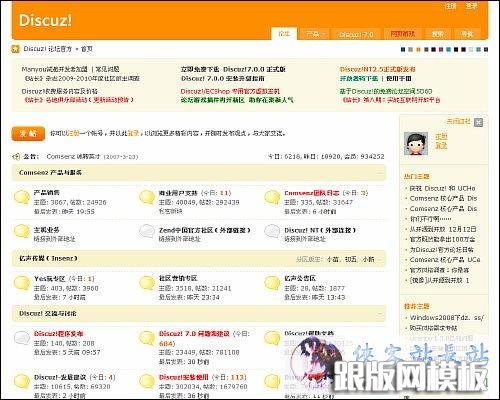
Task: Click the Discuz! logo in the header
Action: click(45, 20)
